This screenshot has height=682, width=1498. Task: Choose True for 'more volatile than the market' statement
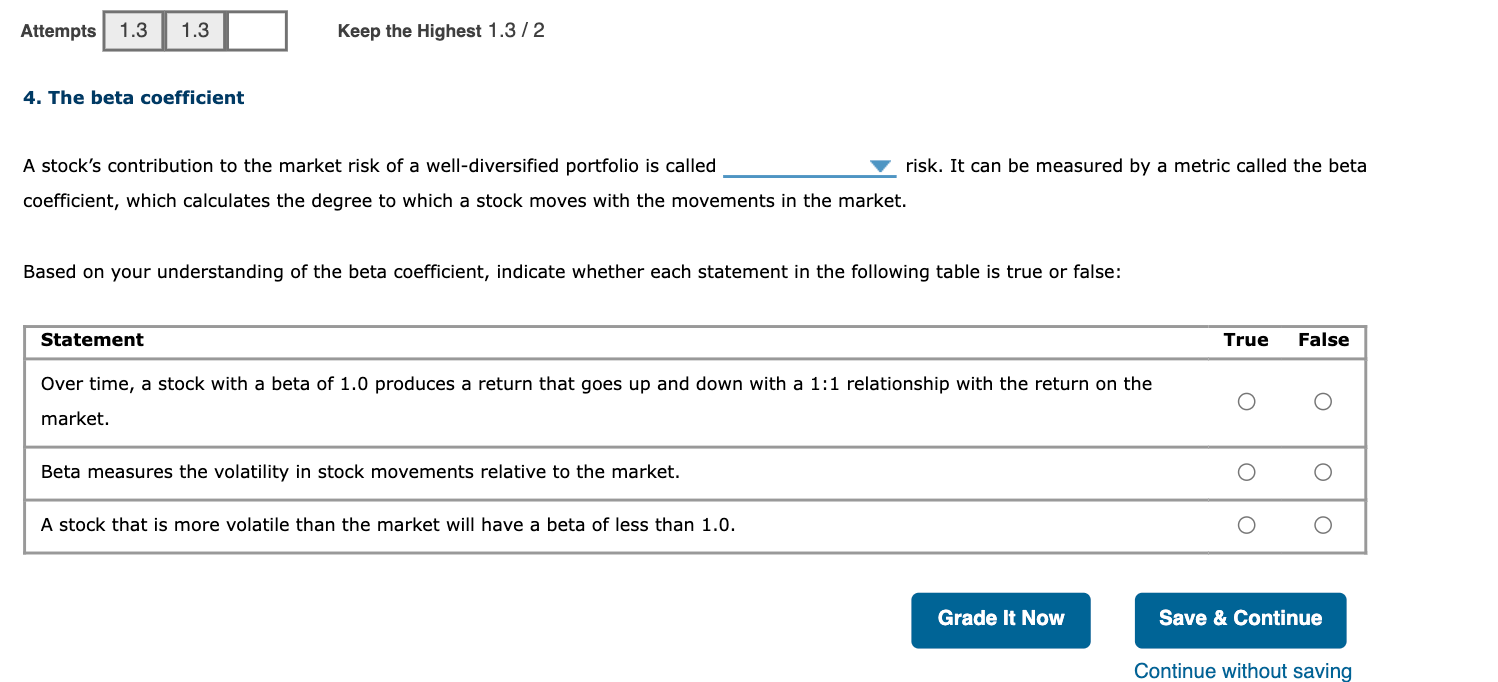pyautogui.click(x=1245, y=525)
